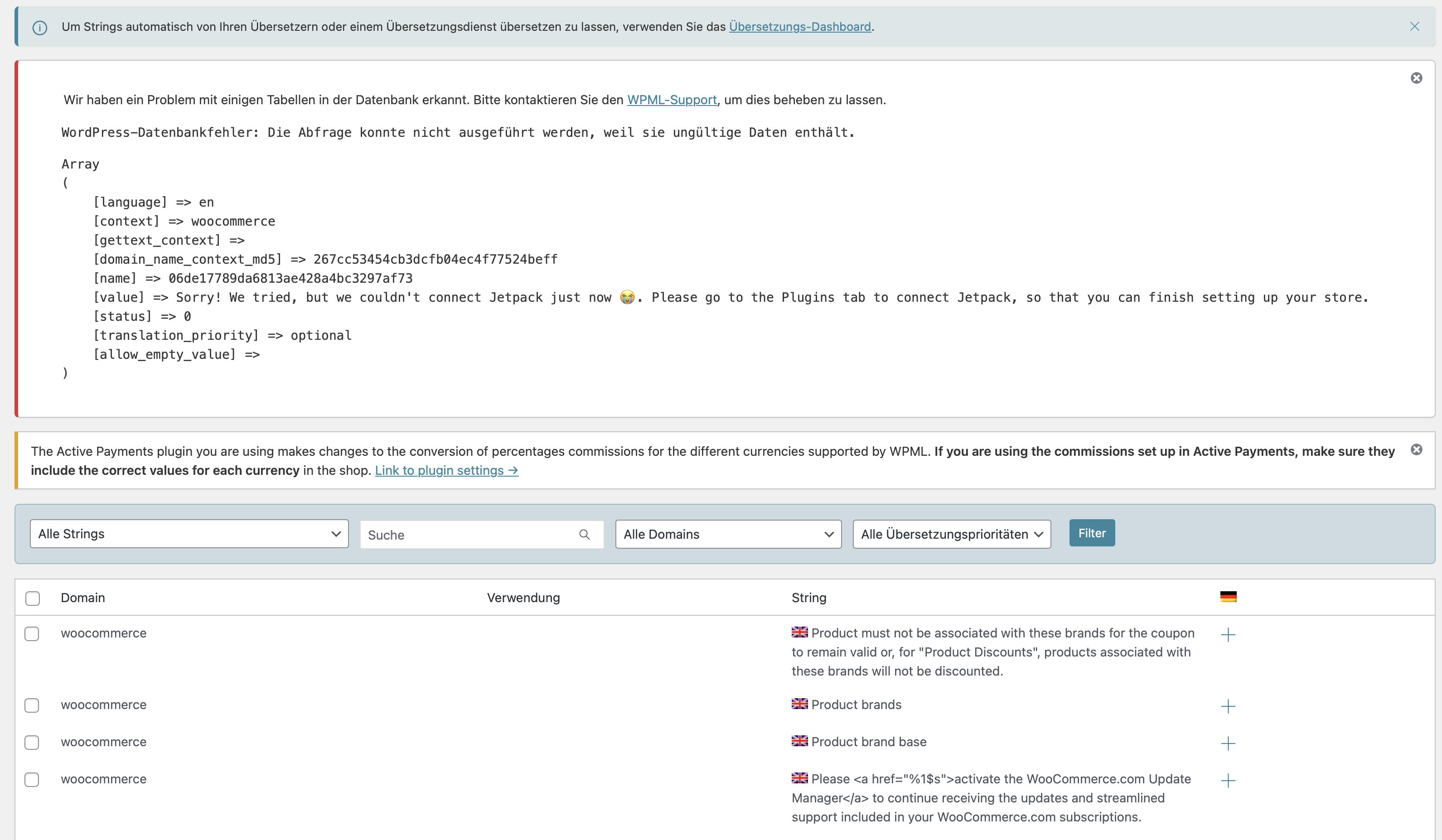Dismiss the Active Payments plugin warning
The width and height of the screenshot is (1442, 840).
tap(1416, 450)
